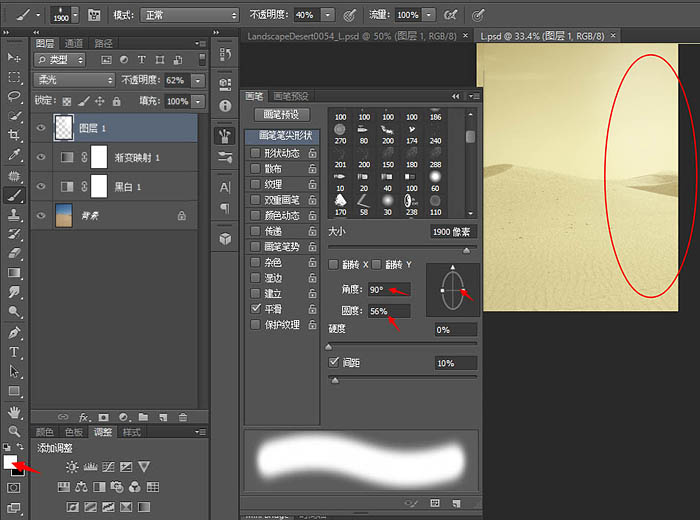Switch to the 通道 channels tab
Image resolution: width=700 pixels, height=520 pixels.
(x=74, y=44)
